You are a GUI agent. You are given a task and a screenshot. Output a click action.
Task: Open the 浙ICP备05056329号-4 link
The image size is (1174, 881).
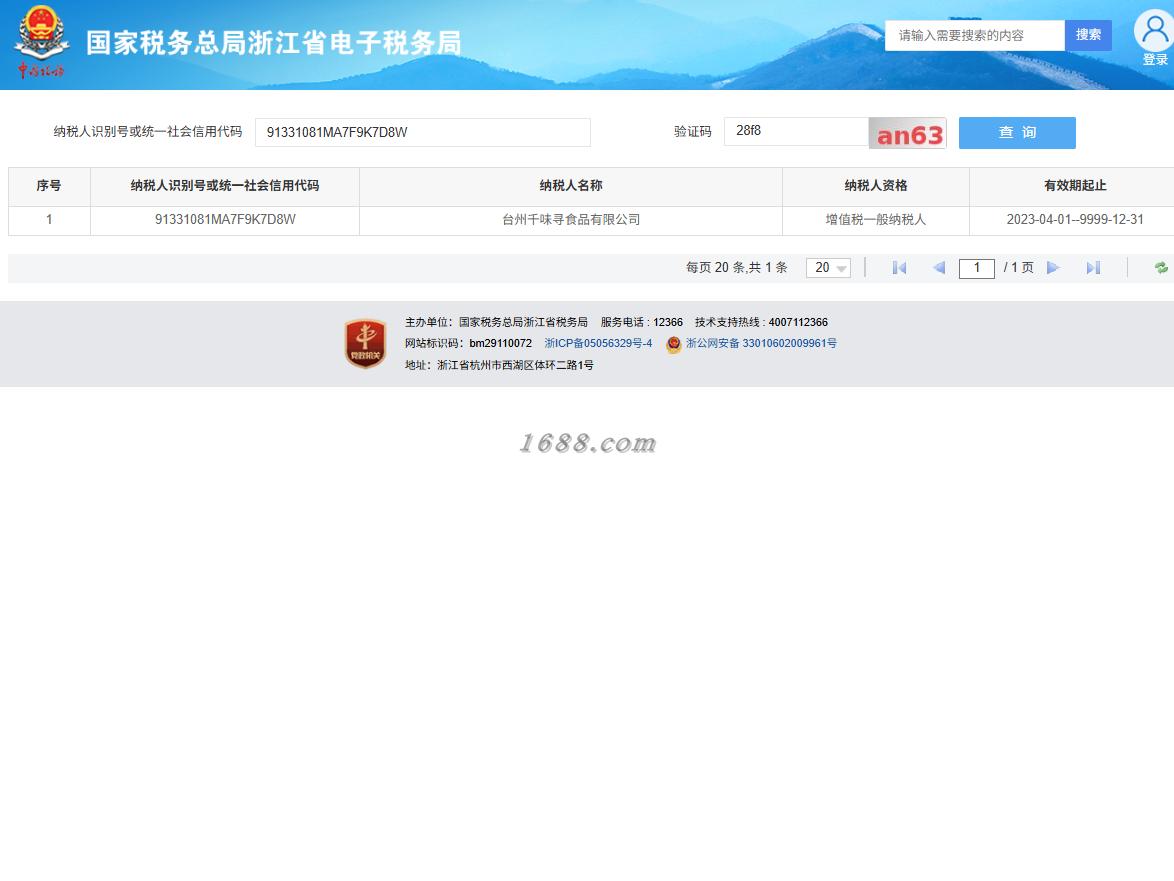point(598,344)
